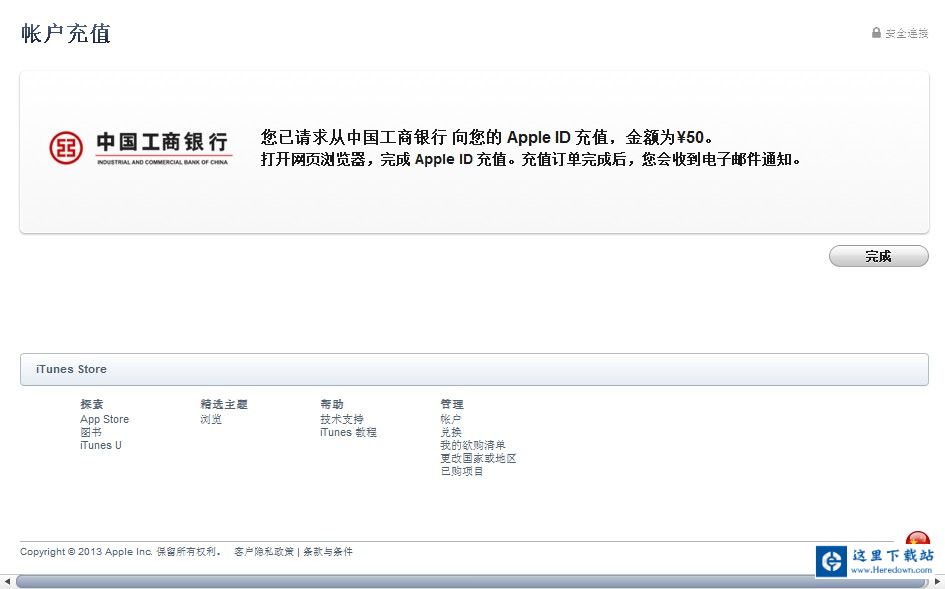Click the horizontal scrollbar right arrow

pos(938,582)
